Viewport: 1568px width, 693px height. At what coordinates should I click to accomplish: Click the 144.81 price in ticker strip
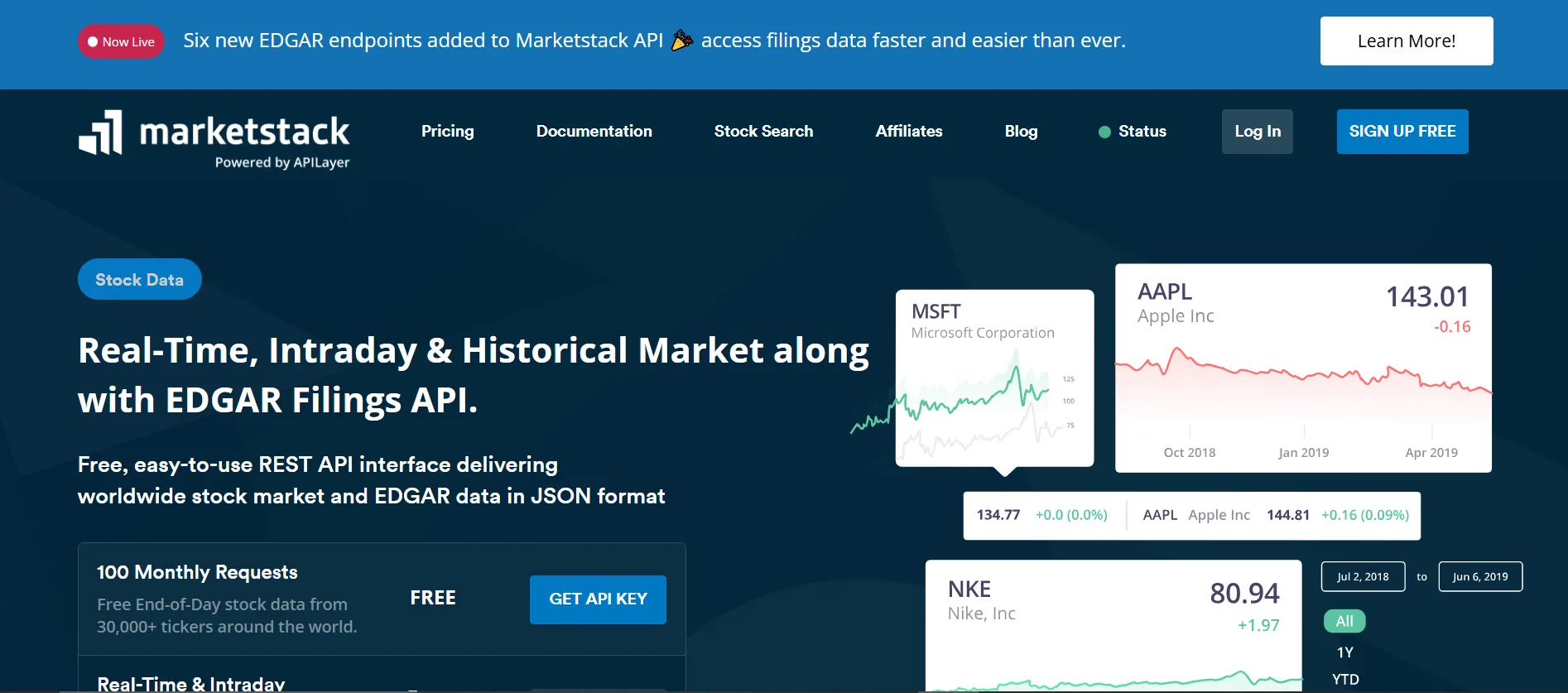[1288, 515]
